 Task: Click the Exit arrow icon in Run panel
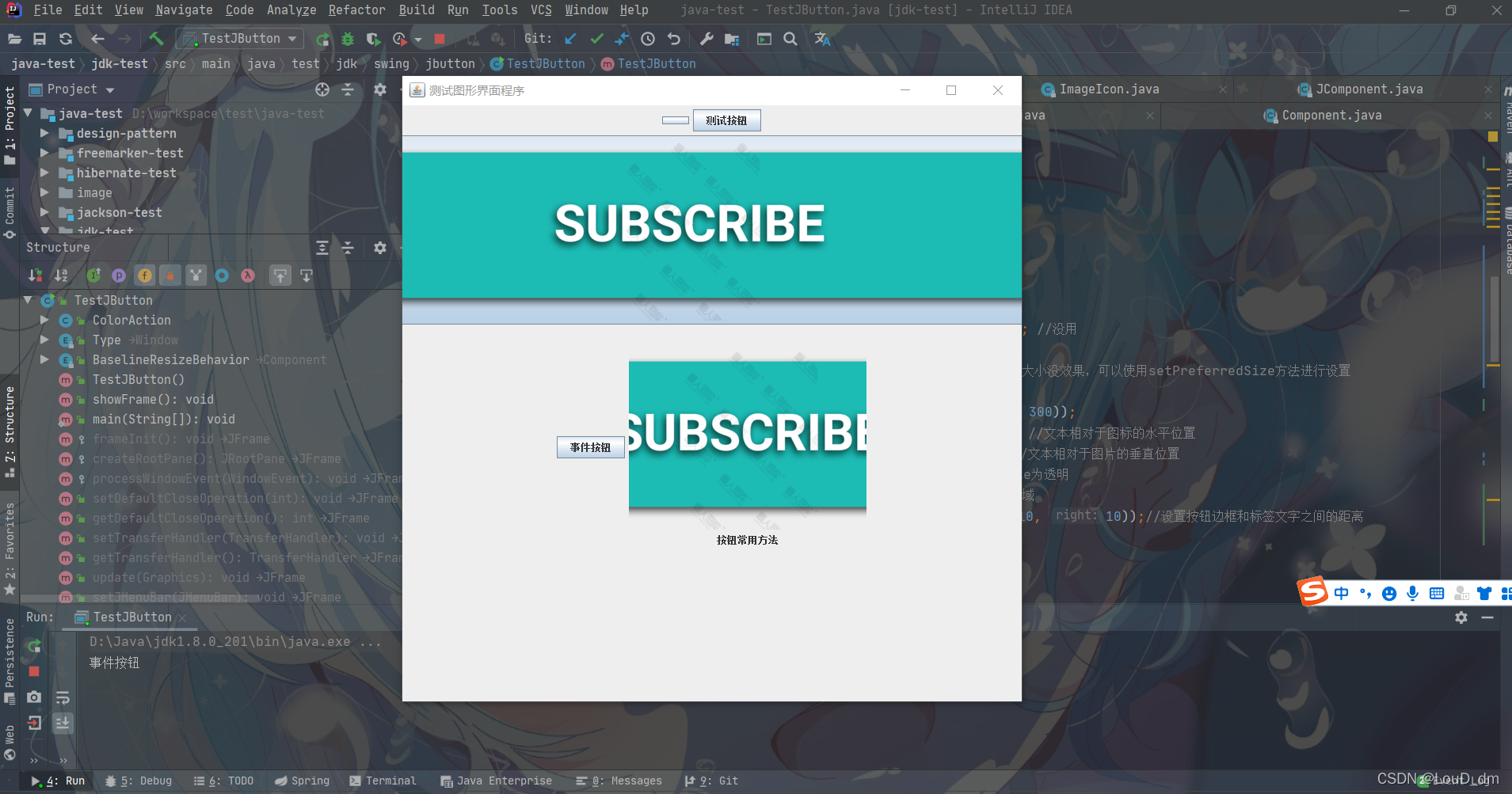[x=34, y=723]
